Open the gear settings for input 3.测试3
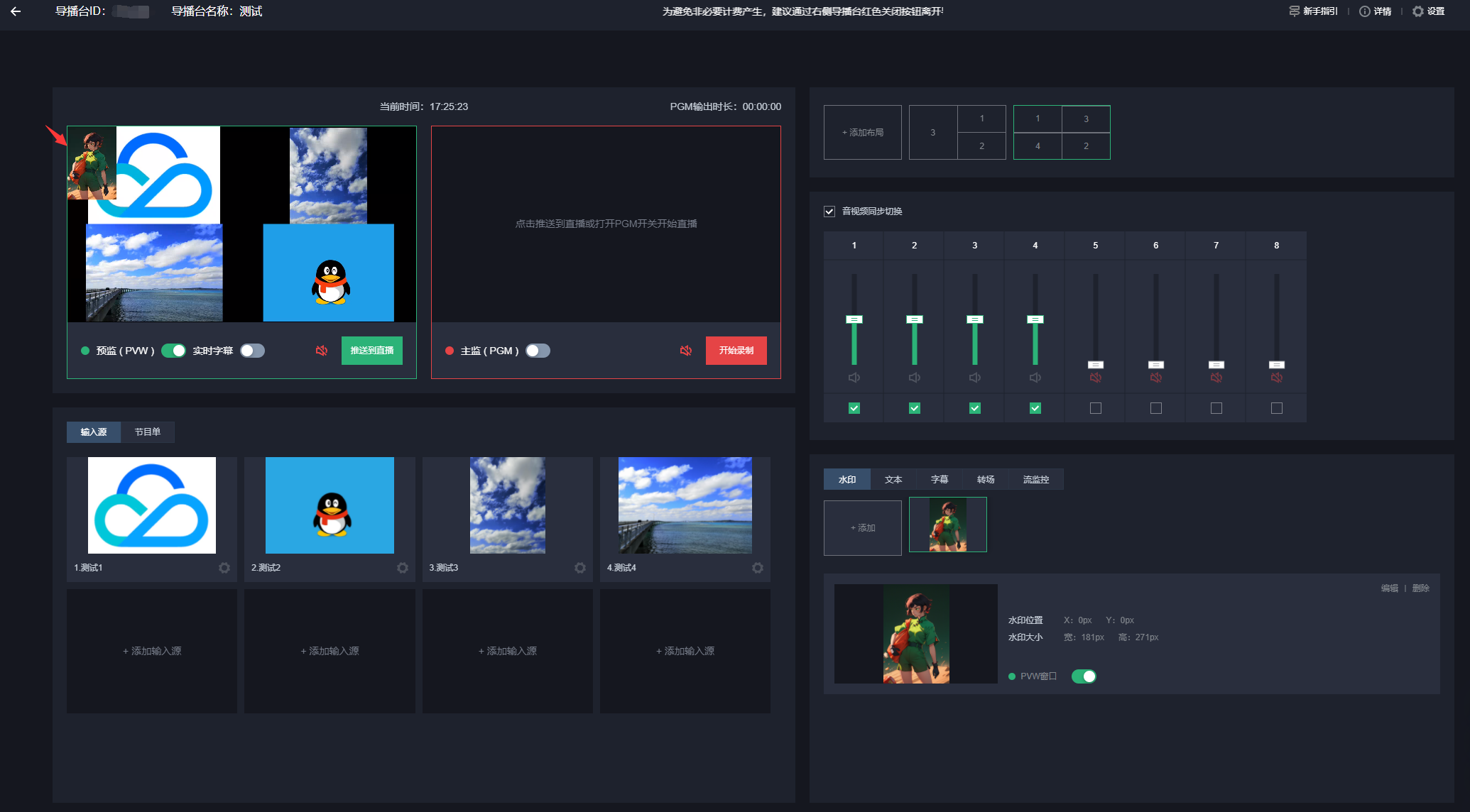 (580, 568)
